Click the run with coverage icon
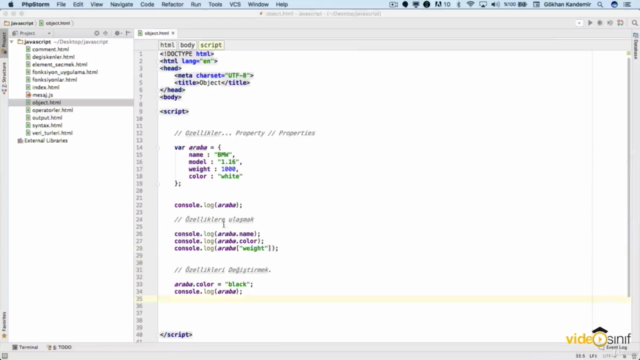Screen dimensions: 640x360 coord(610,23)
